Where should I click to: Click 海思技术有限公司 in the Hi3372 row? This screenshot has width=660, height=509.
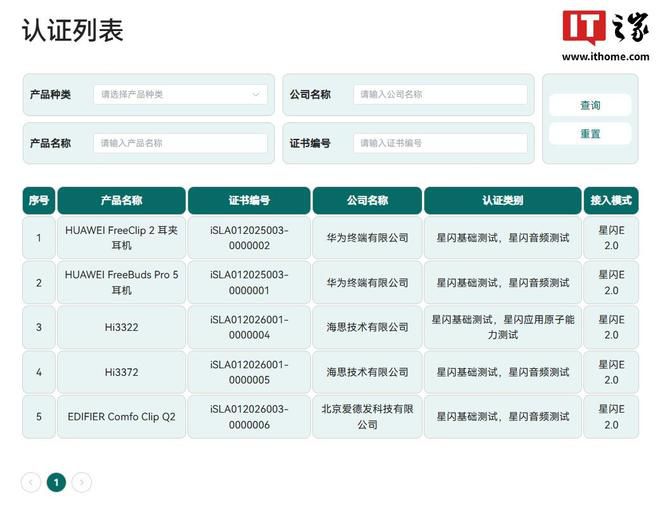[367, 372]
